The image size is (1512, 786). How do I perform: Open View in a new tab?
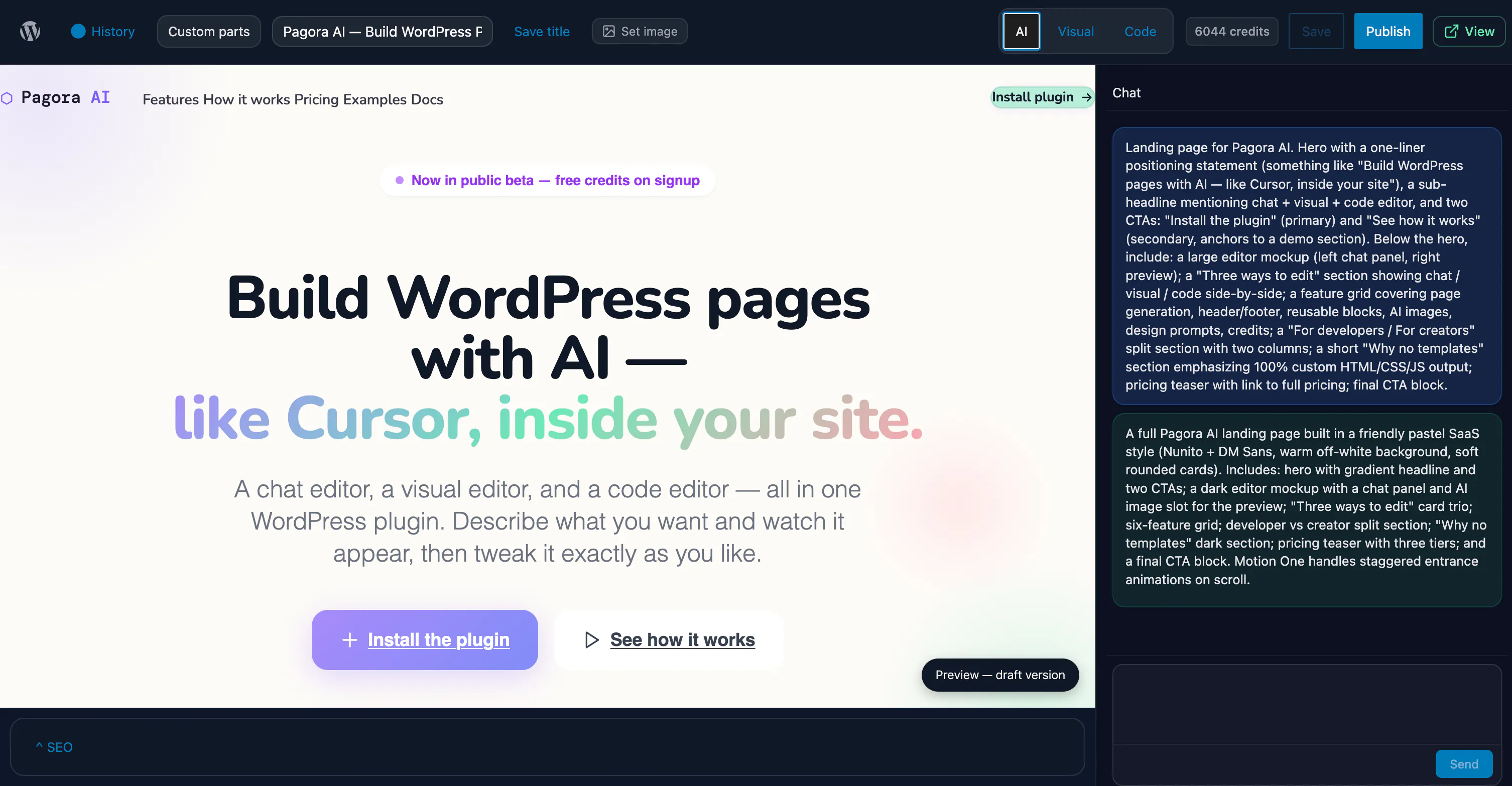click(x=1468, y=31)
